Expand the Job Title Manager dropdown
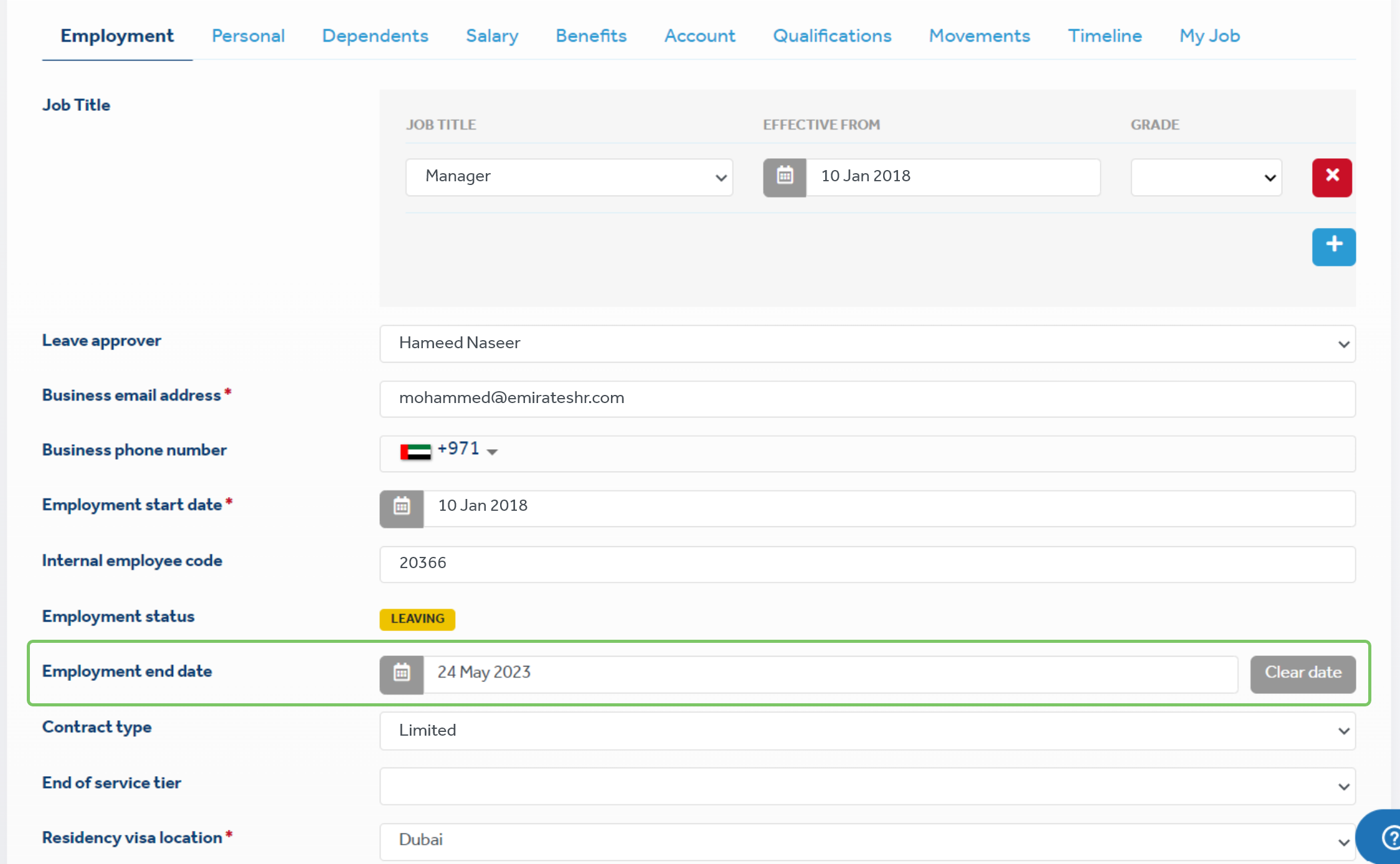The image size is (1400, 864). click(569, 178)
